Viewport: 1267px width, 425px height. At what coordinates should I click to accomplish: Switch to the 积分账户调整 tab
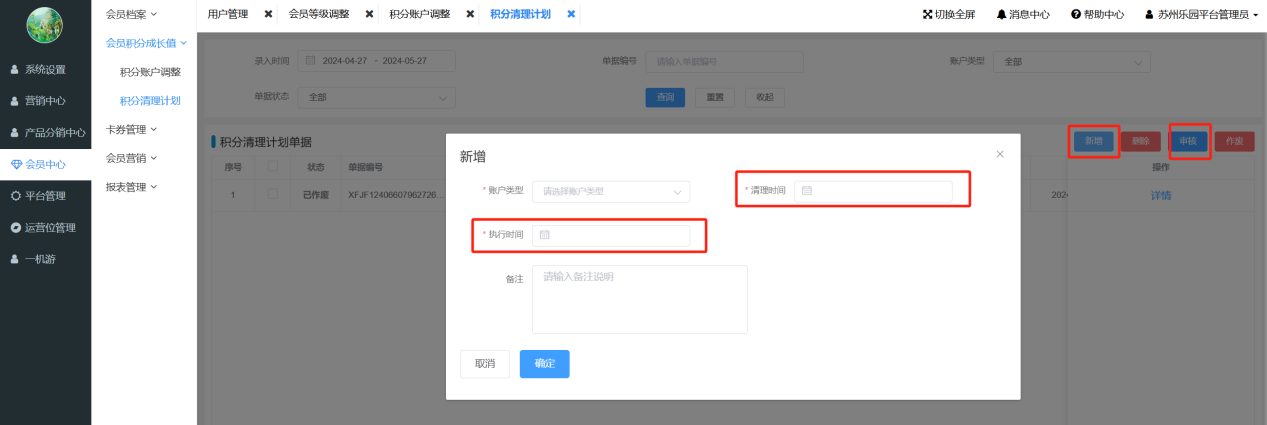419,14
